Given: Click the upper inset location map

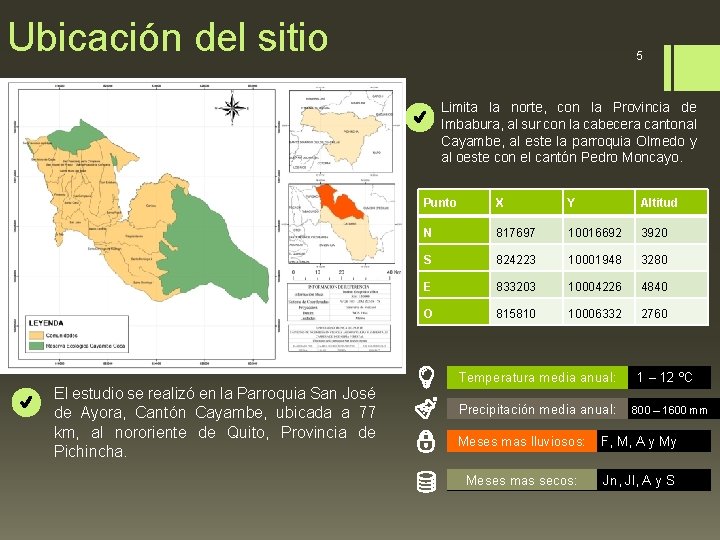Looking at the screenshot, I should (x=341, y=131).
